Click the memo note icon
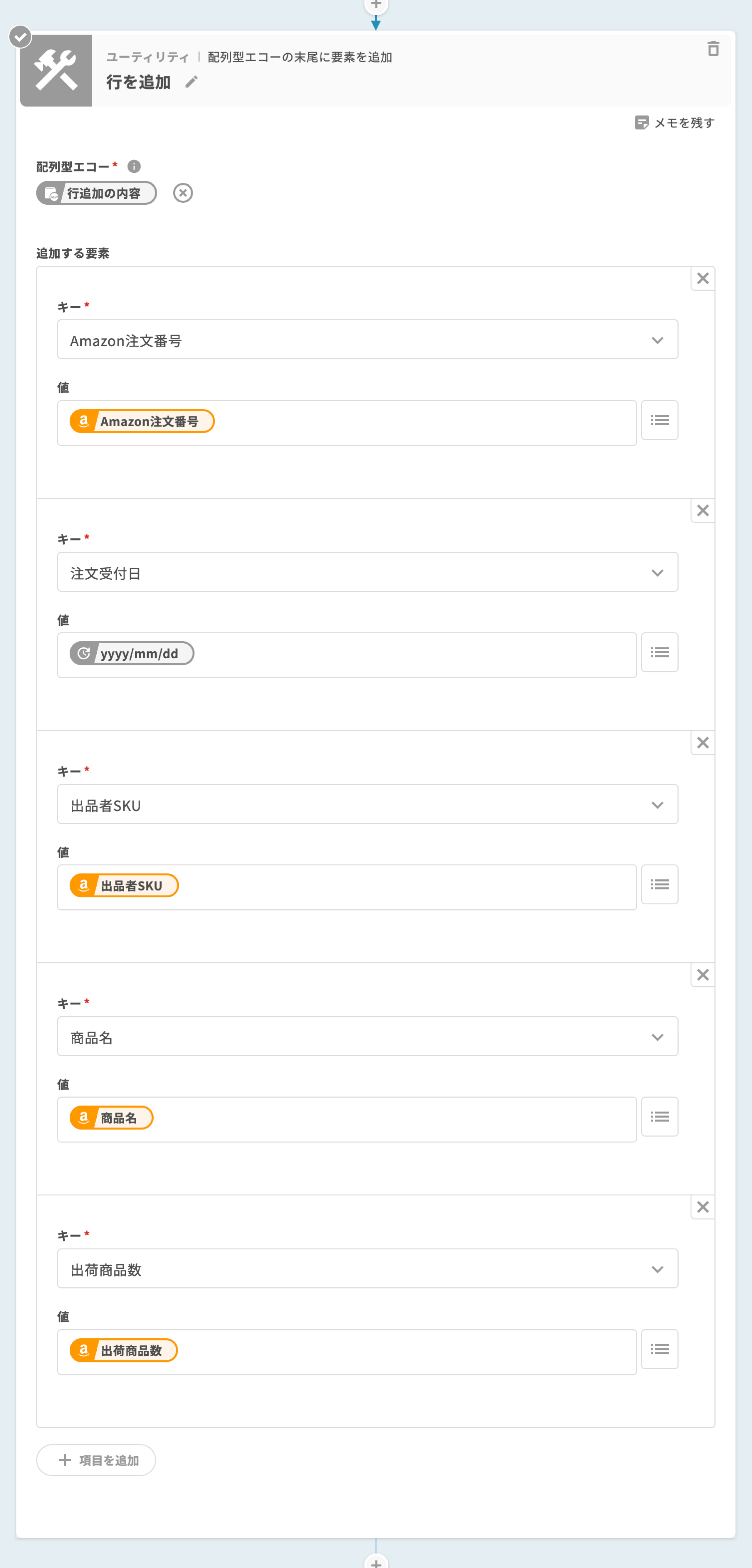 (x=641, y=123)
